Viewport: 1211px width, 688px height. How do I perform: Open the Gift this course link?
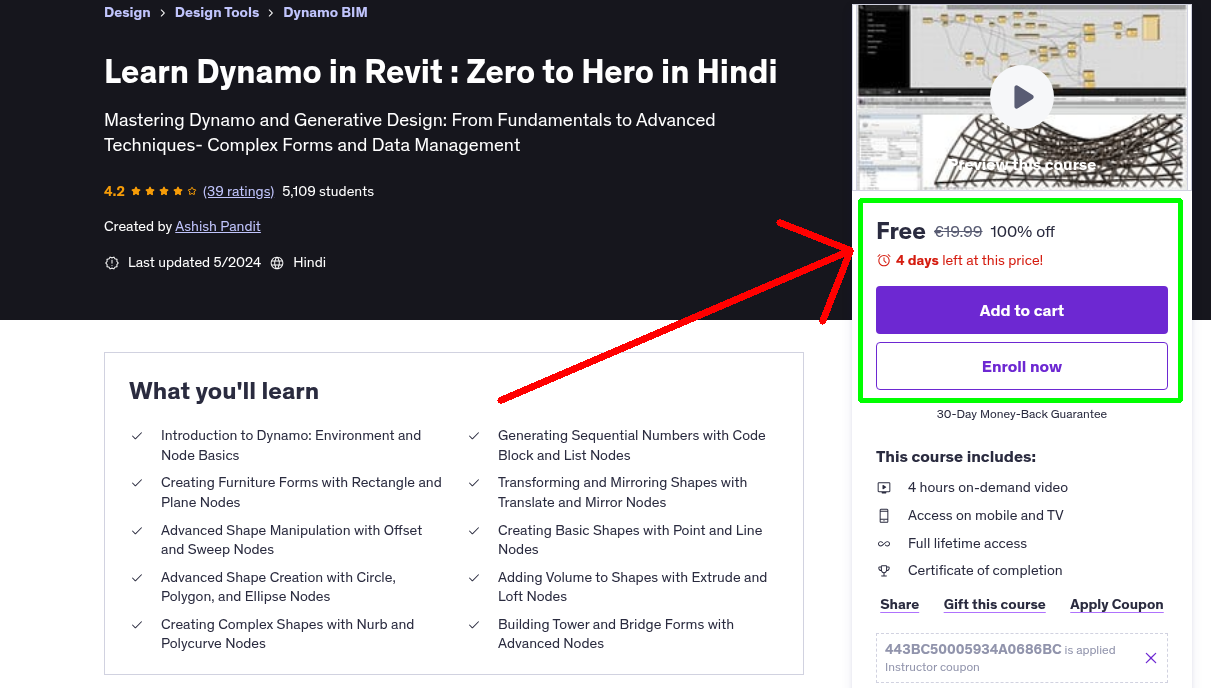(x=995, y=605)
